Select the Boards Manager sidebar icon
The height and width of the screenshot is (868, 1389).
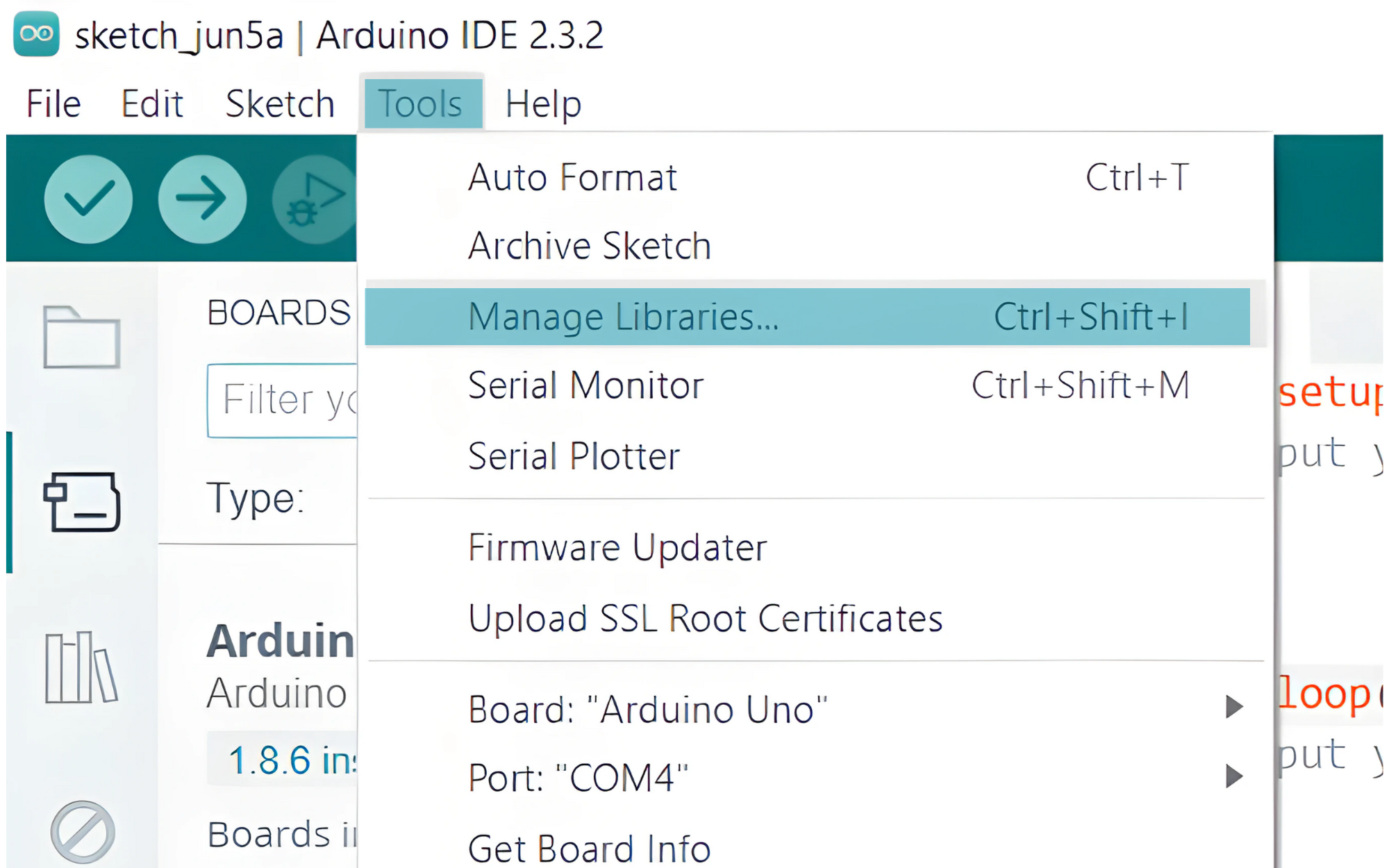(x=82, y=501)
